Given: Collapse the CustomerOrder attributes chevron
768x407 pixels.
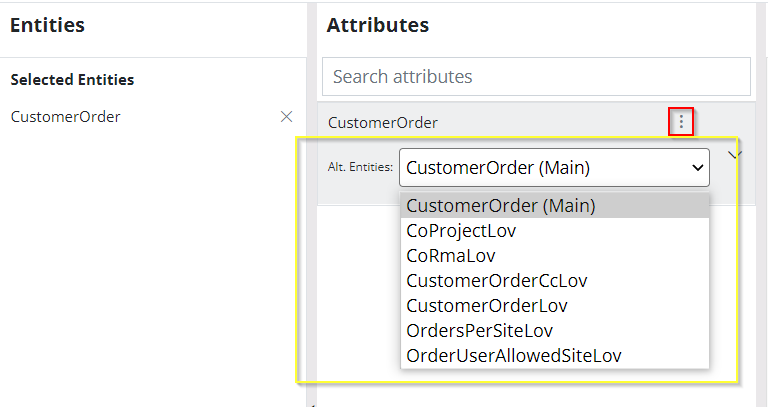Looking at the screenshot, I should coord(735,154).
